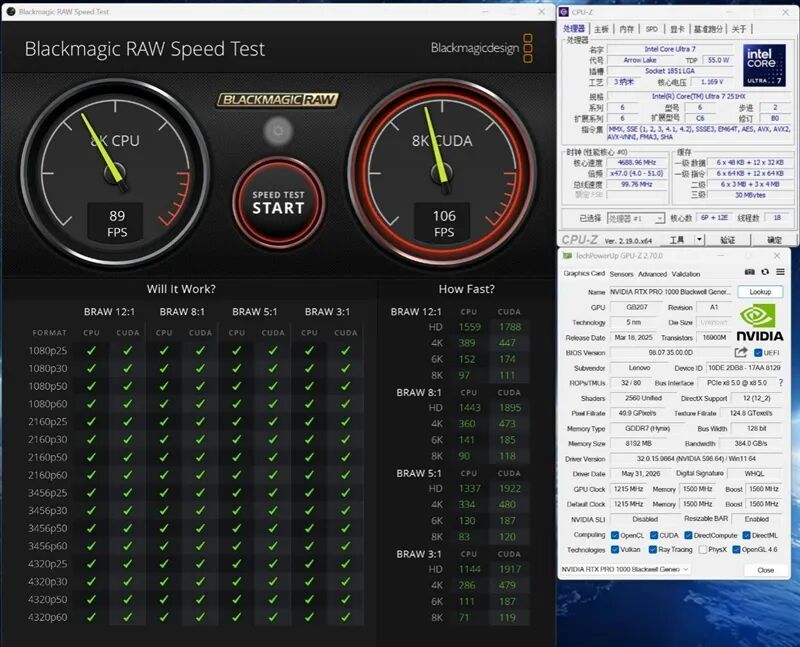This screenshot has width=800, height=647.
Task: Click the 1559 HD CPU result value
Action: (x=469, y=327)
